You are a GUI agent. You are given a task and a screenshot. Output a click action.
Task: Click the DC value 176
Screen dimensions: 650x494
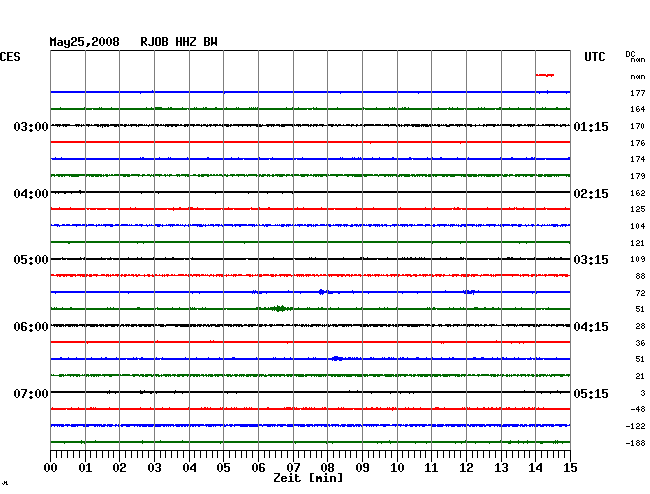click(x=638, y=143)
